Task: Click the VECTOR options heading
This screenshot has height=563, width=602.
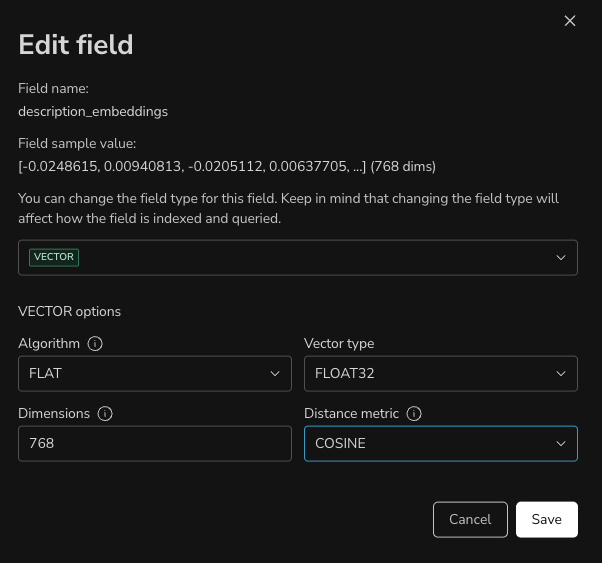Action: click(69, 311)
